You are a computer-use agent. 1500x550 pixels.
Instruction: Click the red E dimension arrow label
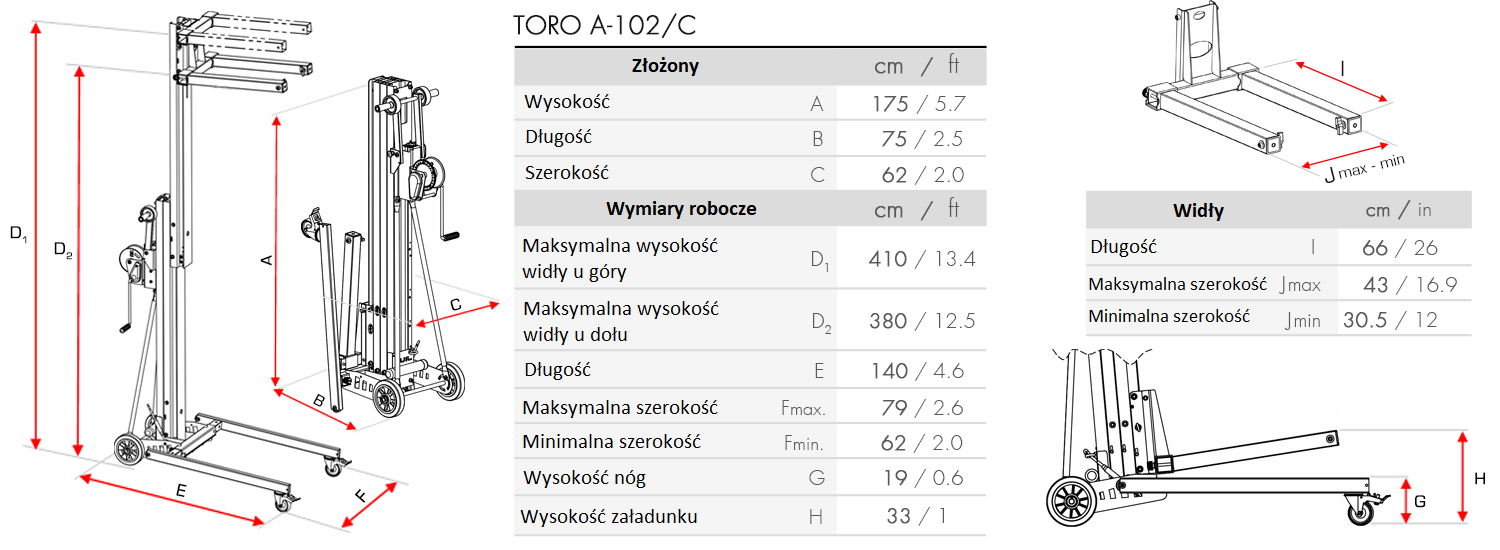tap(181, 490)
